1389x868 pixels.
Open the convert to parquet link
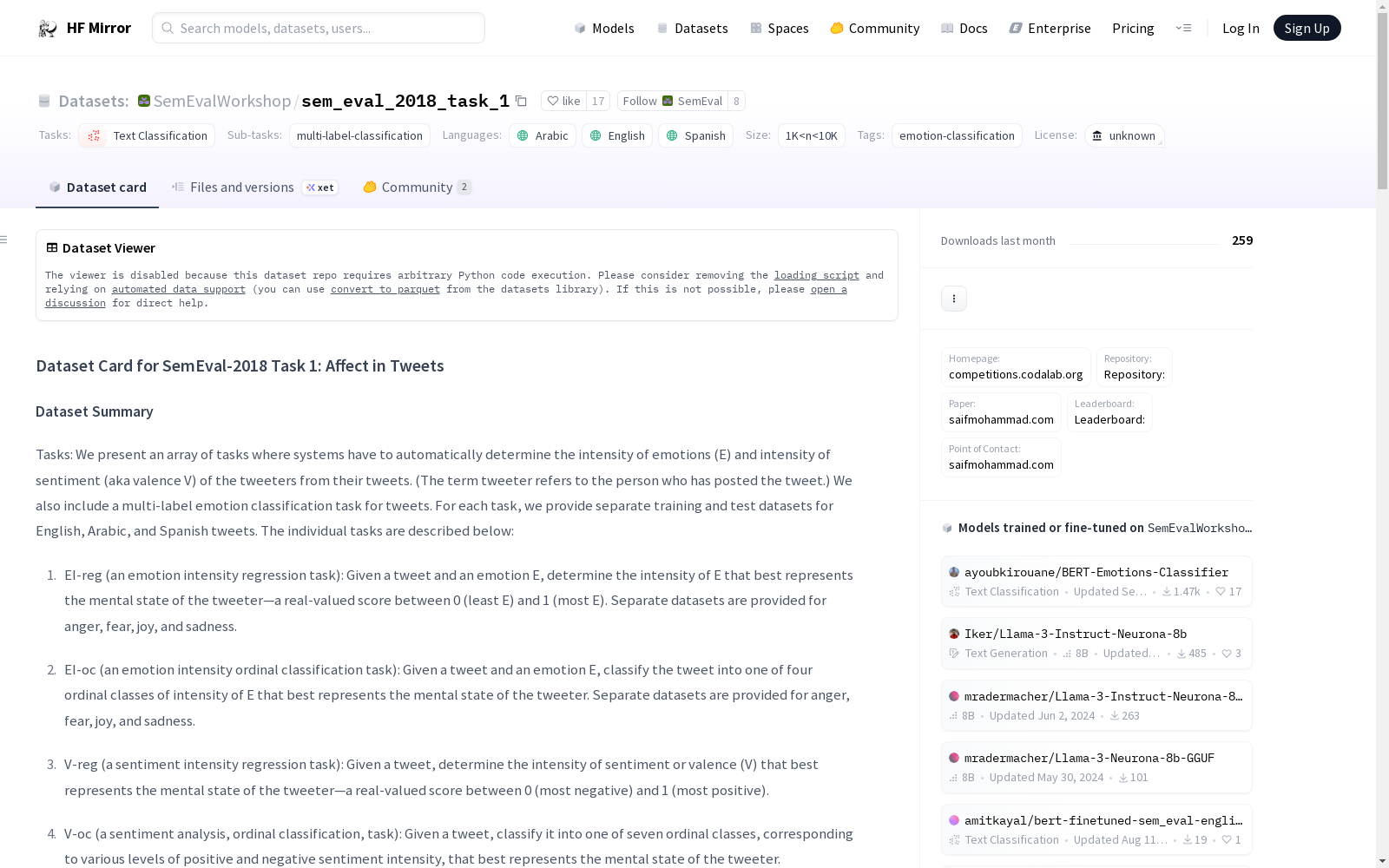point(385,289)
